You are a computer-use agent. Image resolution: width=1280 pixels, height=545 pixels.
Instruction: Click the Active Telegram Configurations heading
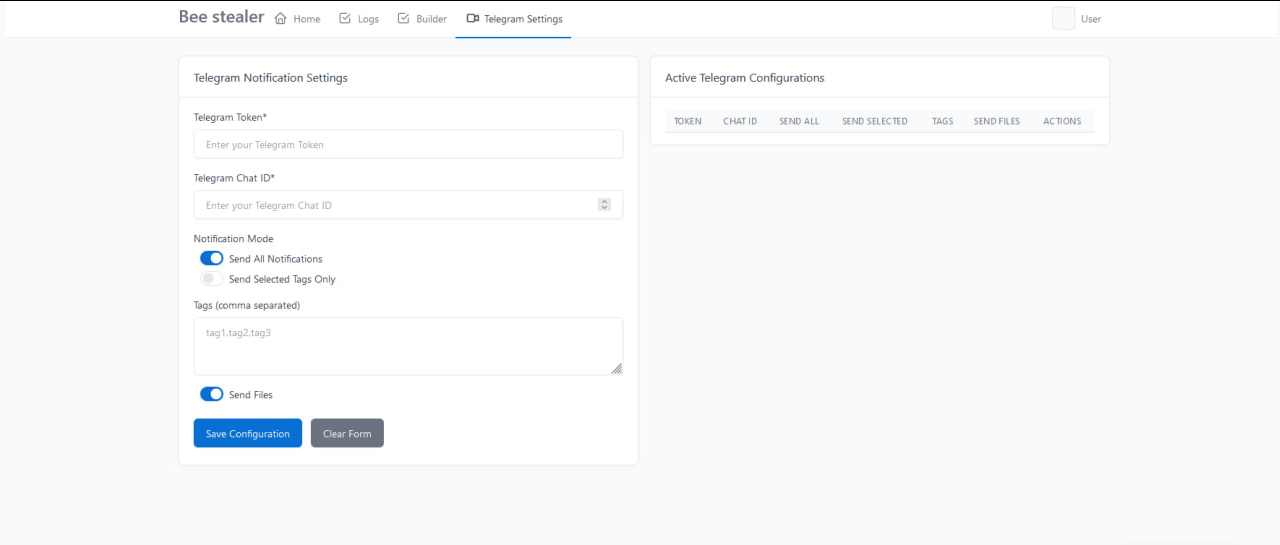[745, 77]
